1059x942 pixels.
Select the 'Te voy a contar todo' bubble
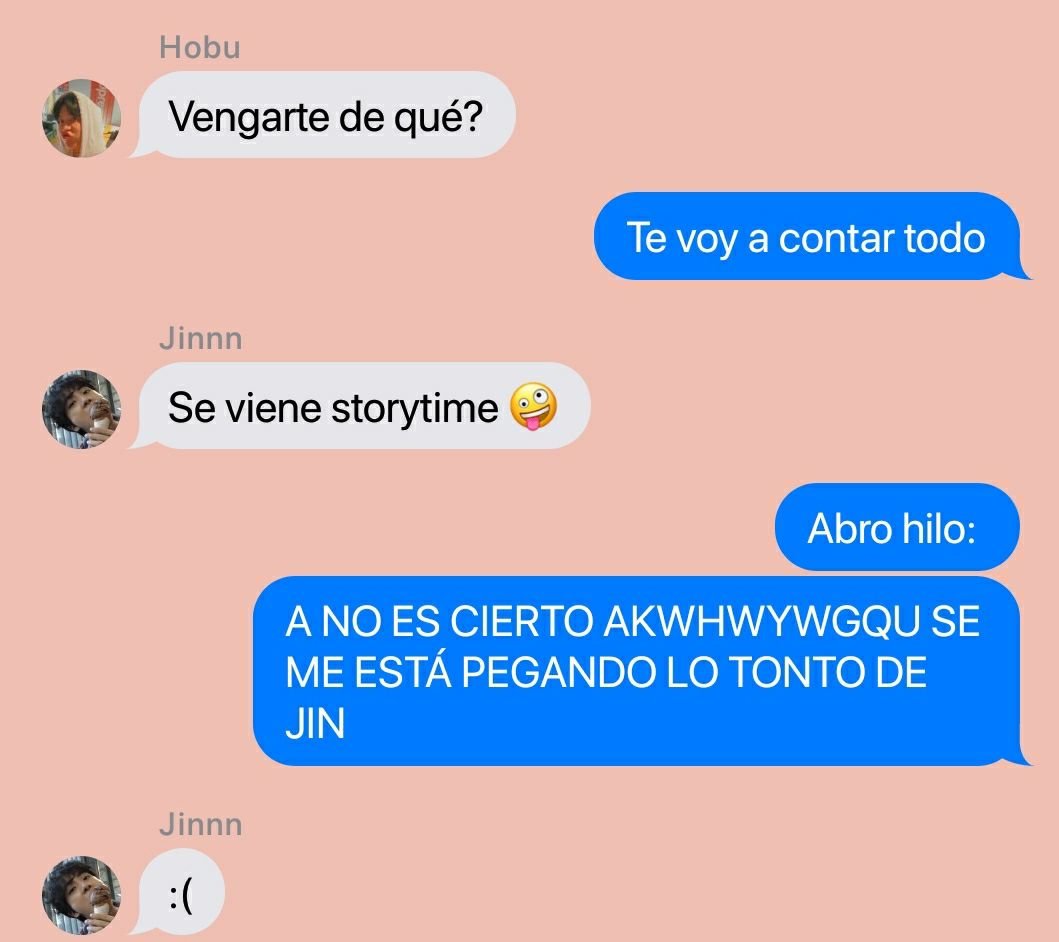[x=812, y=236]
